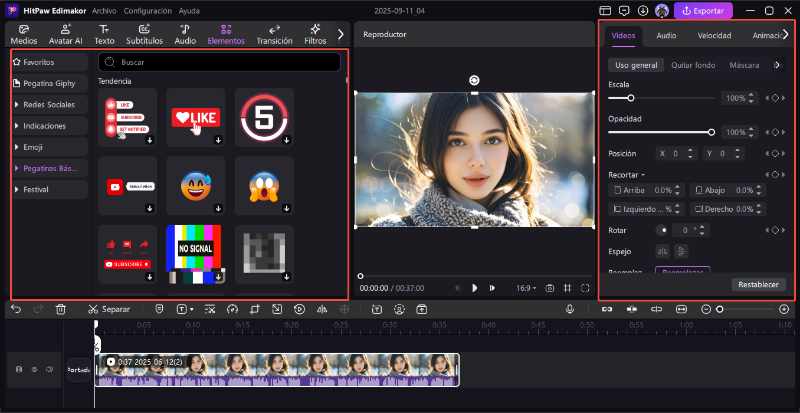Click the flip mirror icon in timeline toolbar
This screenshot has width=800, height=413.
(x=322, y=309)
